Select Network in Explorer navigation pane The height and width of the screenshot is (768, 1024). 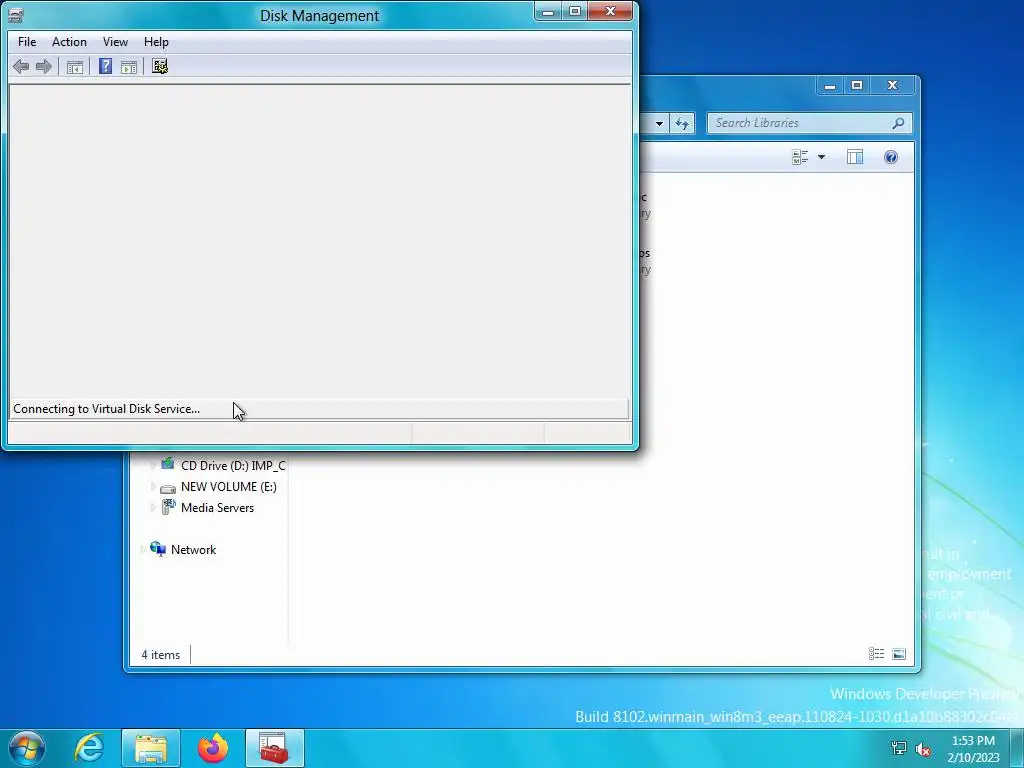click(193, 550)
